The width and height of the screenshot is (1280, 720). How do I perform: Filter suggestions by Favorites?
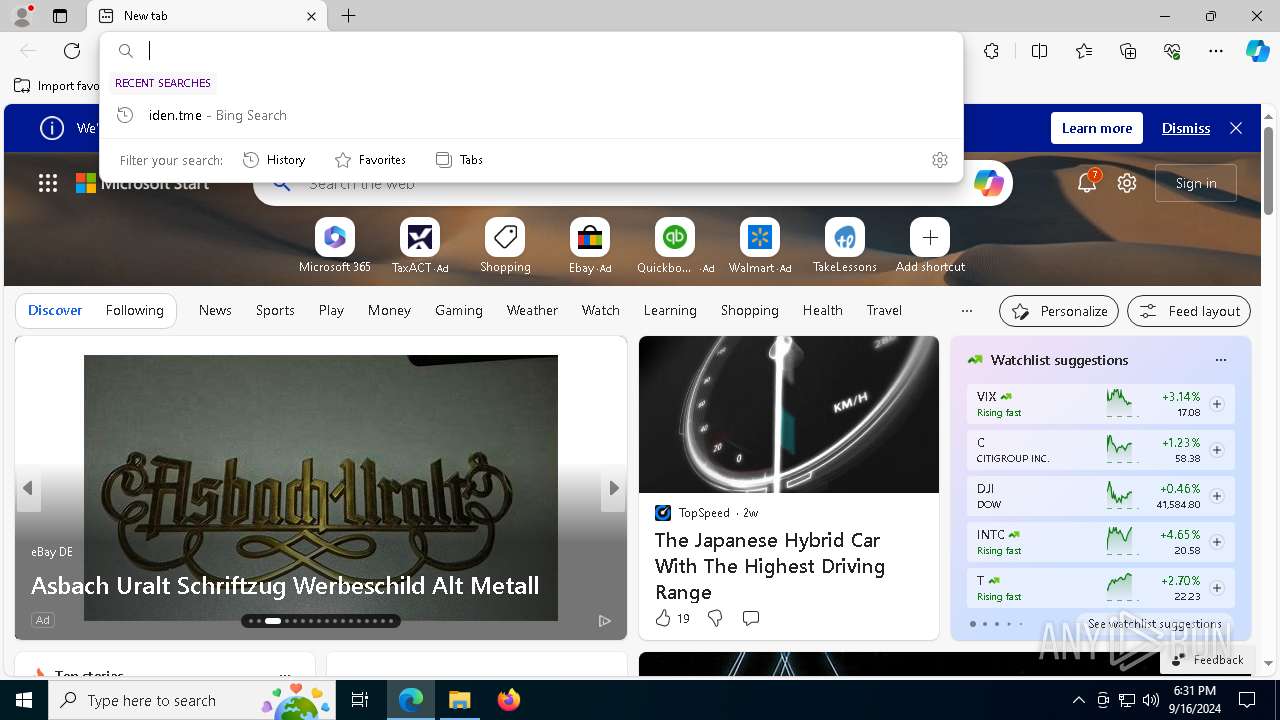point(370,160)
